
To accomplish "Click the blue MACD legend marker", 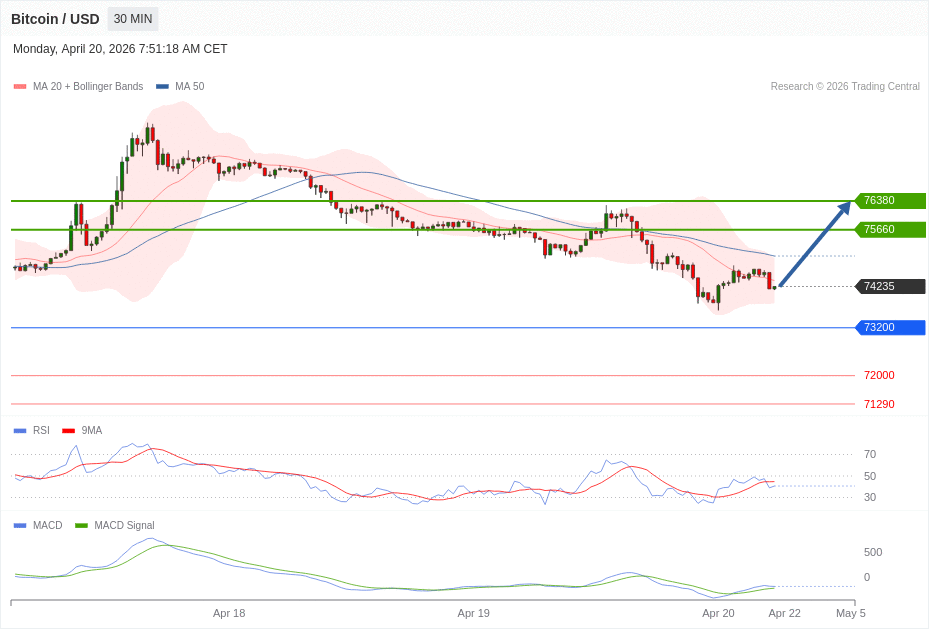I will (x=20, y=526).
